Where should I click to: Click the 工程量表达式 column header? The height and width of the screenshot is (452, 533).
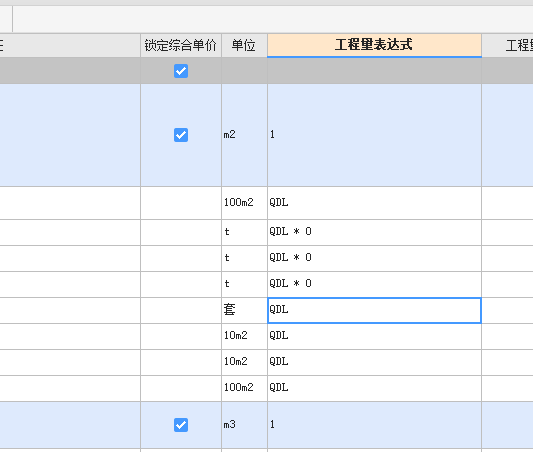(374, 45)
